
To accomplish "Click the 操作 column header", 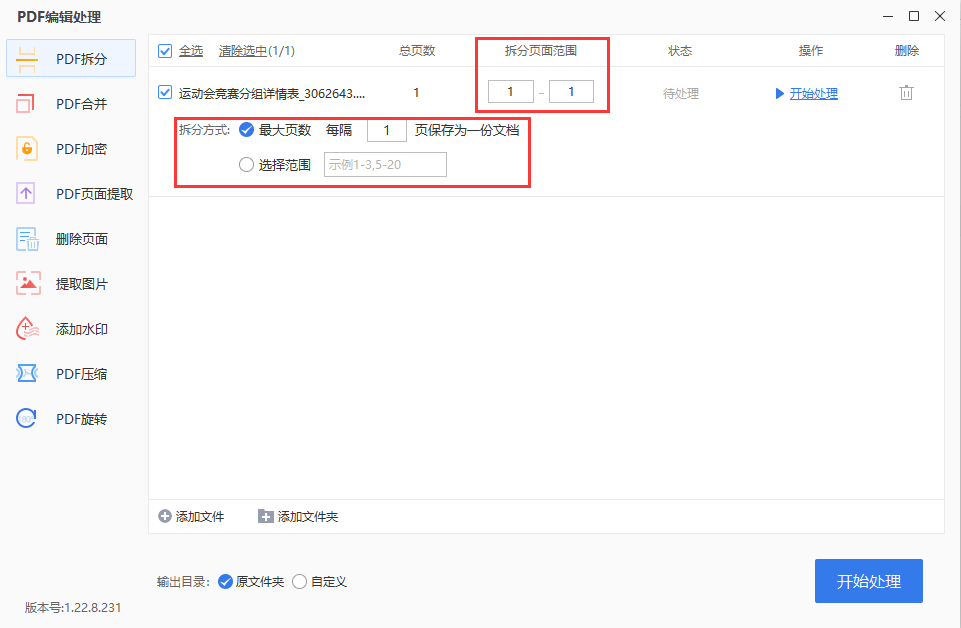I will coord(810,51).
